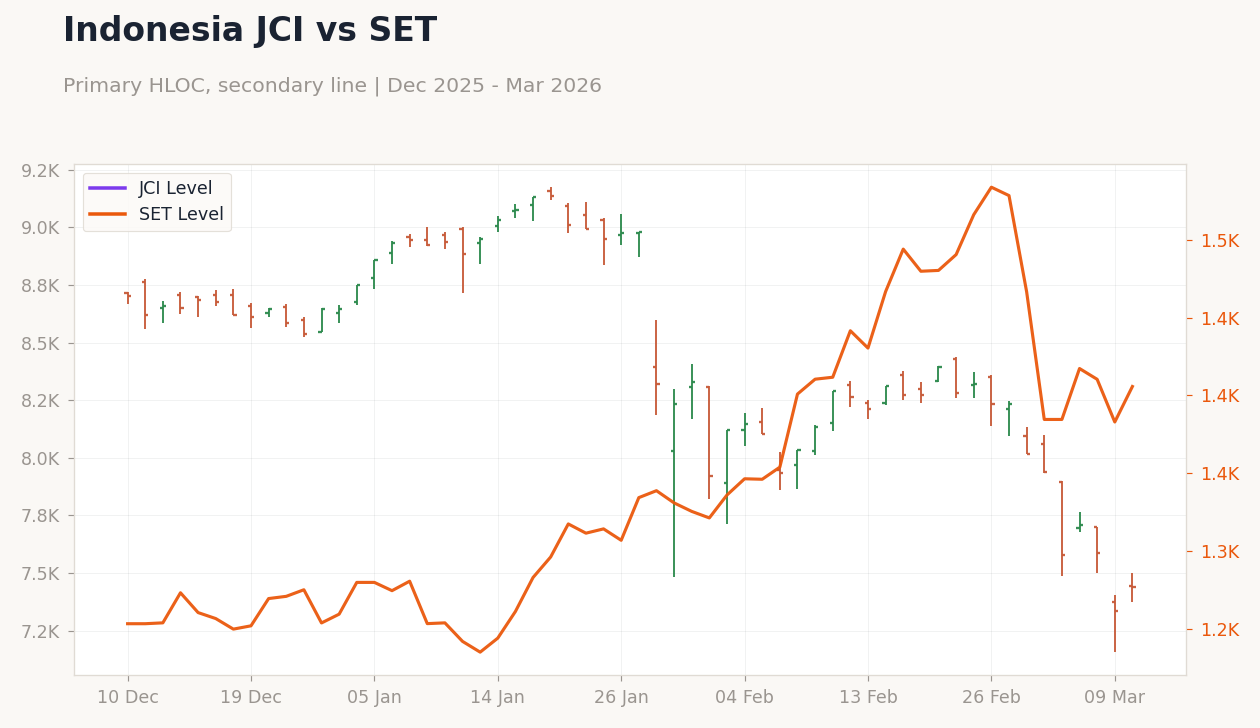
Task: Select the 05 Jan x-axis label
Action: click(374, 698)
